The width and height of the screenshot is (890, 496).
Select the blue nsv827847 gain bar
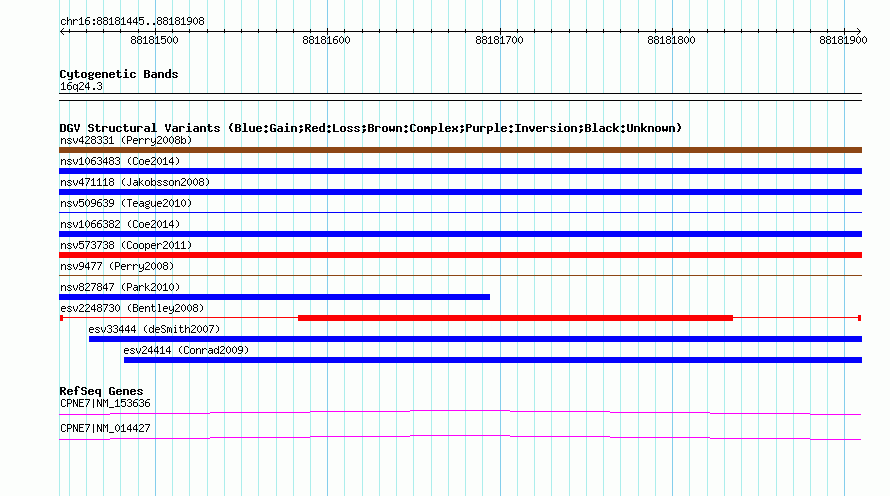[x=274, y=297]
